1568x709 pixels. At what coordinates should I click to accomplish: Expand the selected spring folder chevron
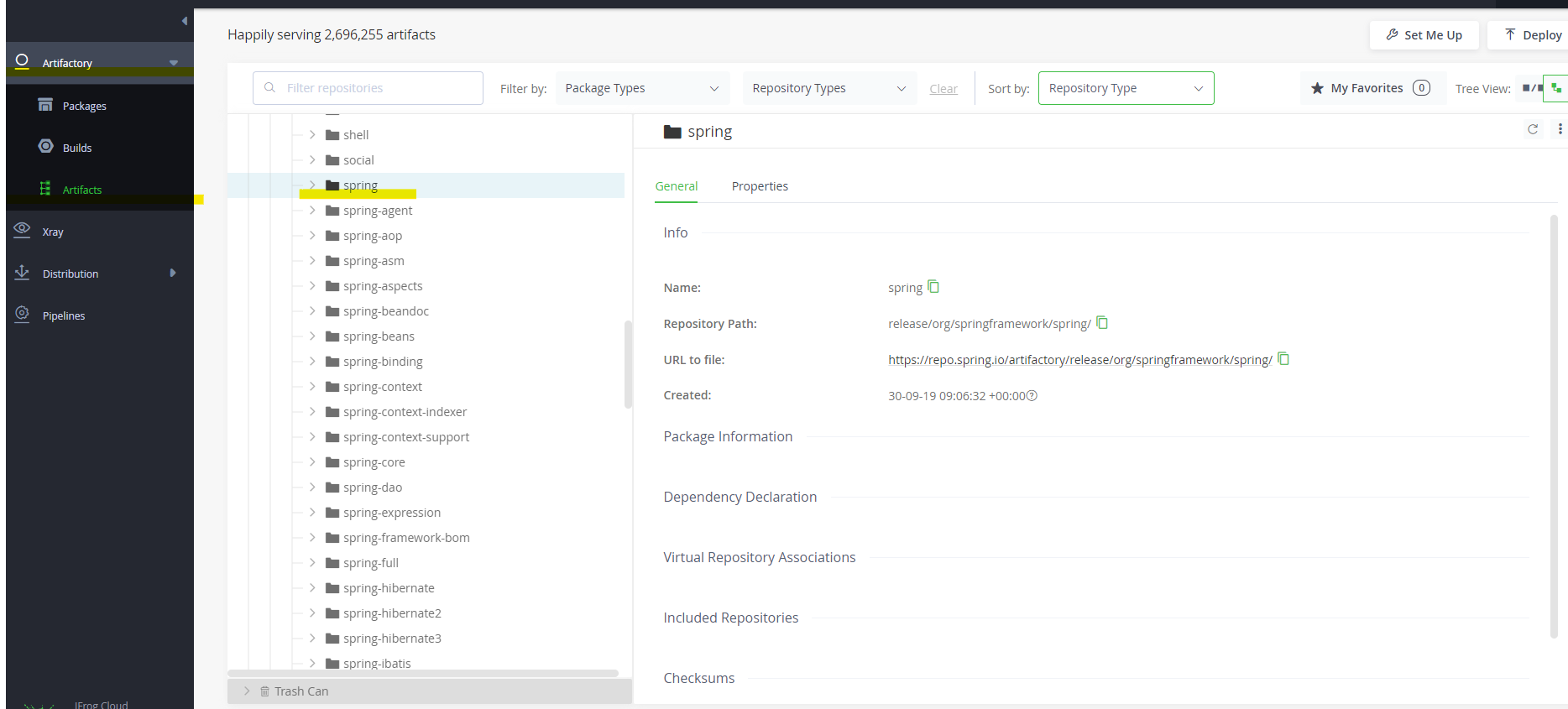click(312, 185)
